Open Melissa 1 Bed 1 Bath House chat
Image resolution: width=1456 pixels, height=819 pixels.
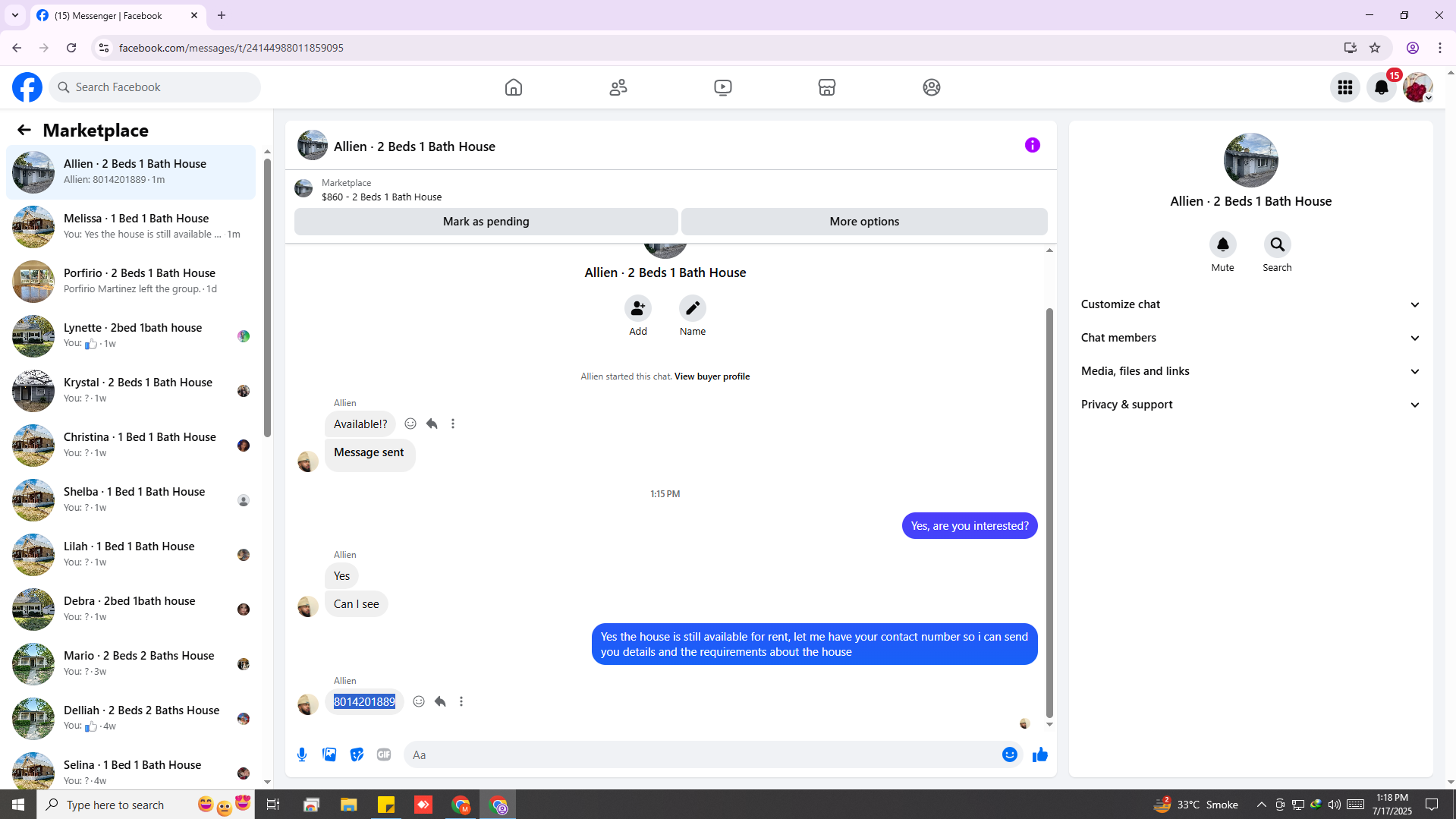pos(131,226)
